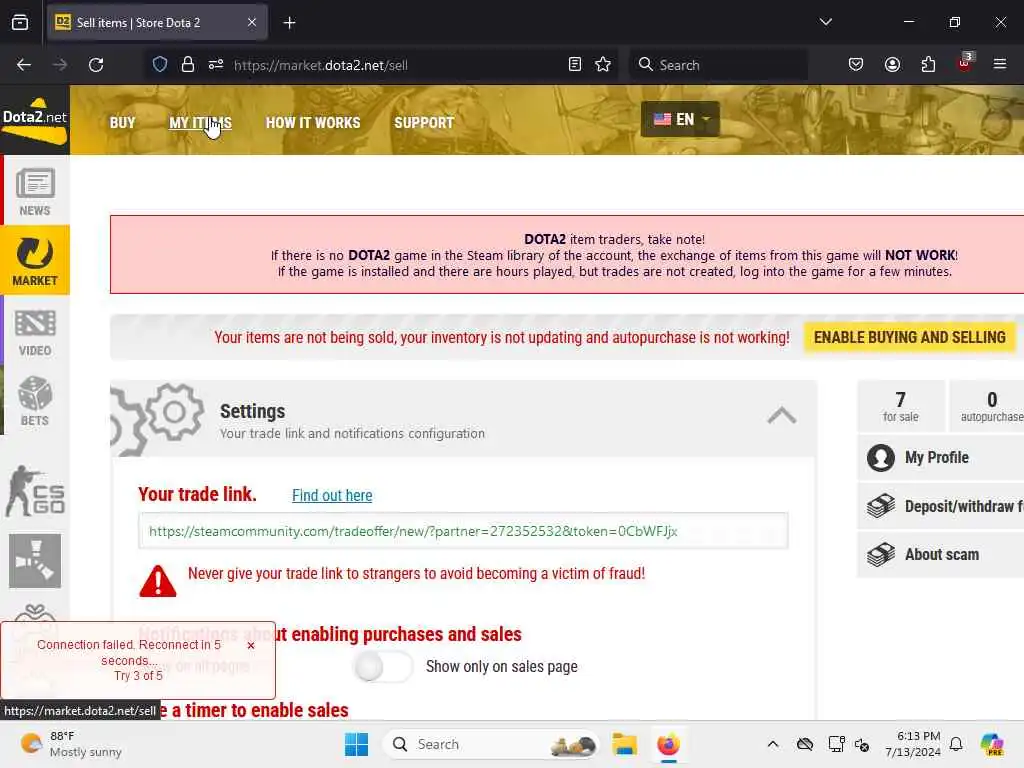Image resolution: width=1024 pixels, height=768 pixels.
Task: Click ENABLE BUYING AND SELLING button
Action: click(909, 337)
